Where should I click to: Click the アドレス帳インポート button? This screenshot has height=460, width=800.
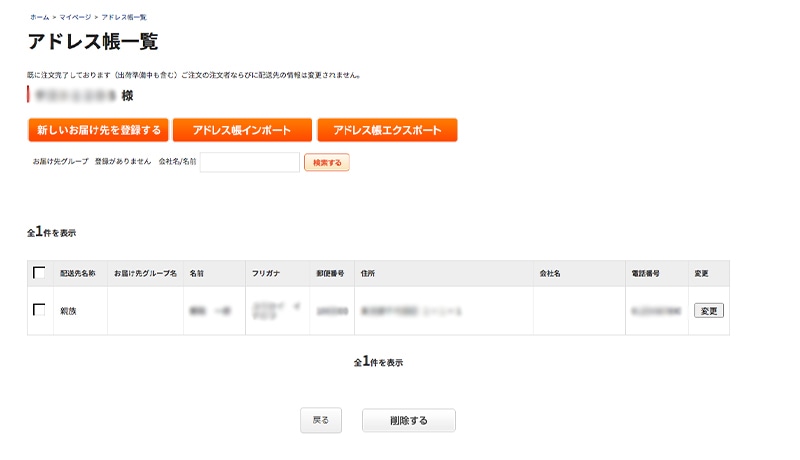(x=241, y=131)
